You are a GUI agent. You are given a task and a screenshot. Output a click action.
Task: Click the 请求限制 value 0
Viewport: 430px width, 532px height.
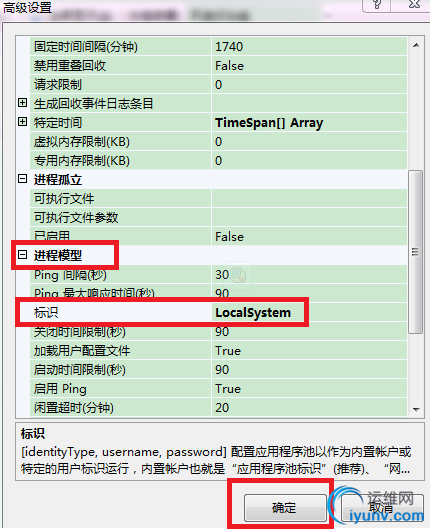click(x=309, y=84)
